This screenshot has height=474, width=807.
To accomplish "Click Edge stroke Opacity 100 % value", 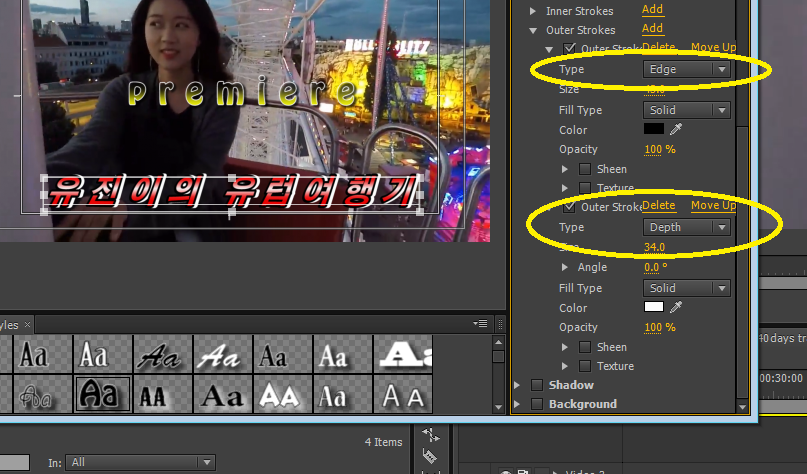I will pos(659,149).
